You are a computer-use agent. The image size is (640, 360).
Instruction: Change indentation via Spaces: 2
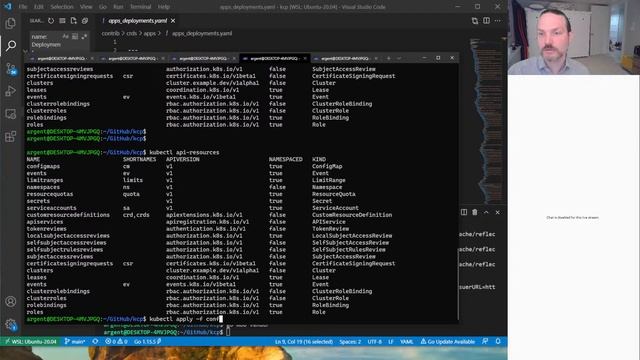350,342
